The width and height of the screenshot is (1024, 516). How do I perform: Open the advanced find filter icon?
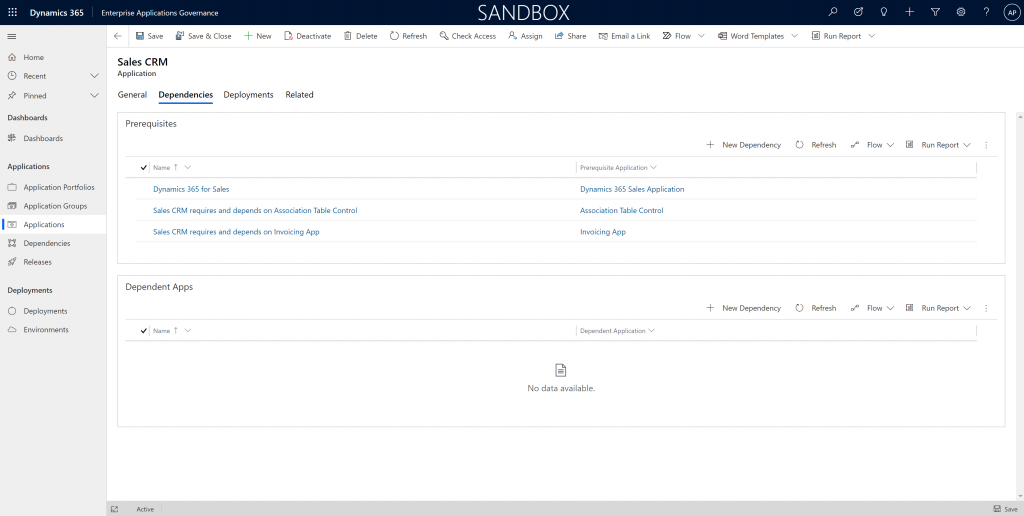[x=935, y=12]
